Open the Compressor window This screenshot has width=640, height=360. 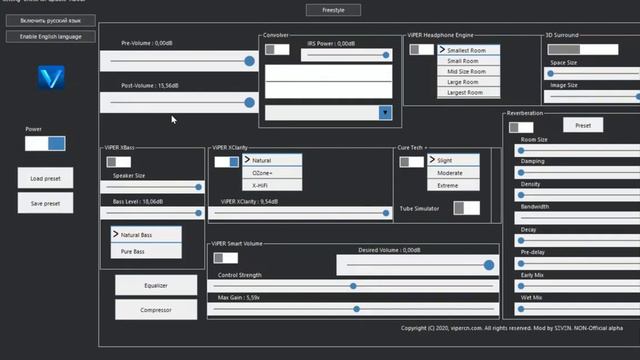tap(156, 310)
